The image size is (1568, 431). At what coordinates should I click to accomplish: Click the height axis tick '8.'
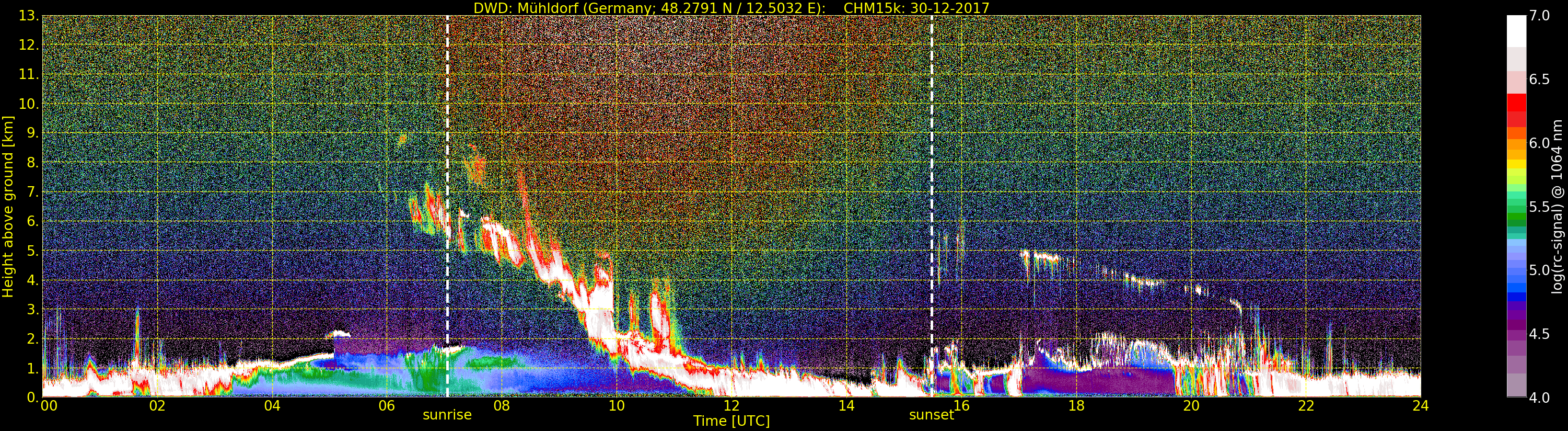point(32,163)
